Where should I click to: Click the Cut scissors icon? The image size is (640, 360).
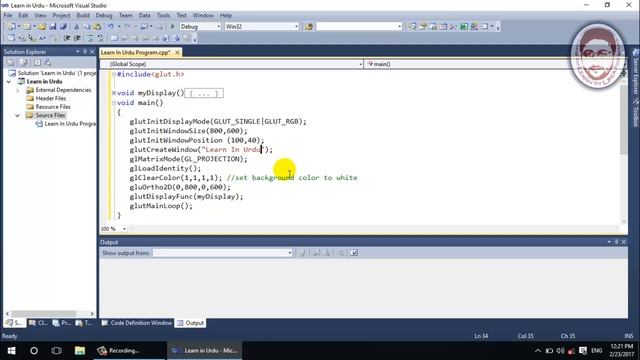coord(76,27)
